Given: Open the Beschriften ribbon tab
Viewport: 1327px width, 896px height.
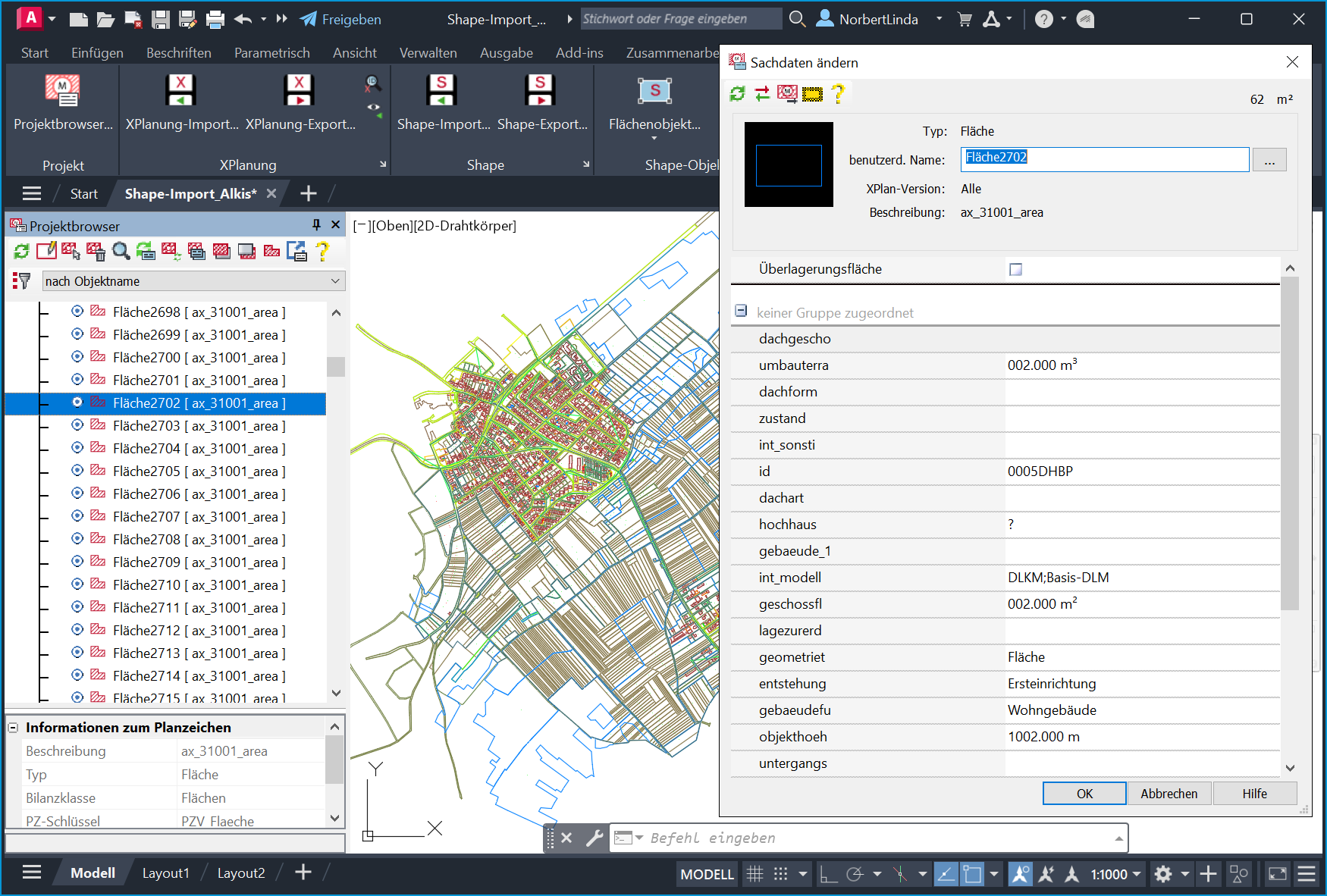Looking at the screenshot, I should (x=178, y=53).
